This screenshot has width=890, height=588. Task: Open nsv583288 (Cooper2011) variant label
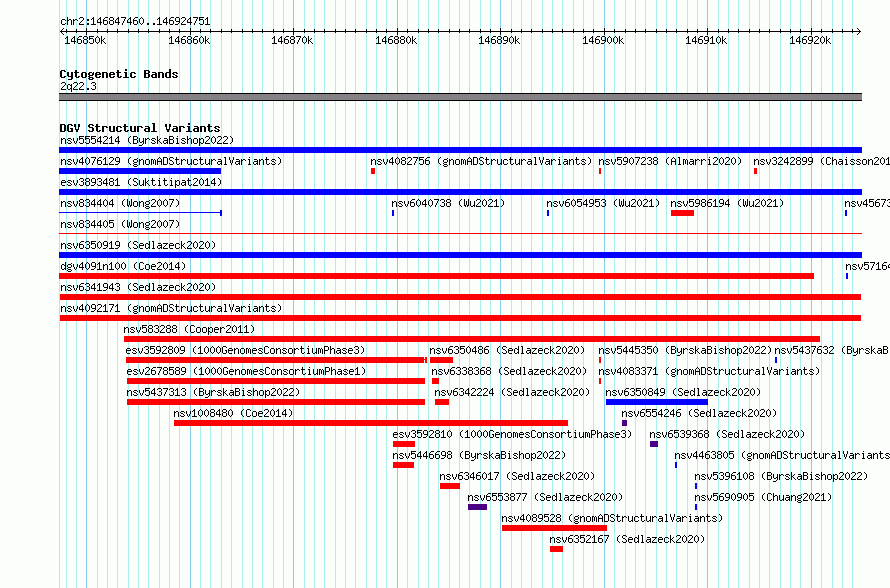(x=189, y=329)
